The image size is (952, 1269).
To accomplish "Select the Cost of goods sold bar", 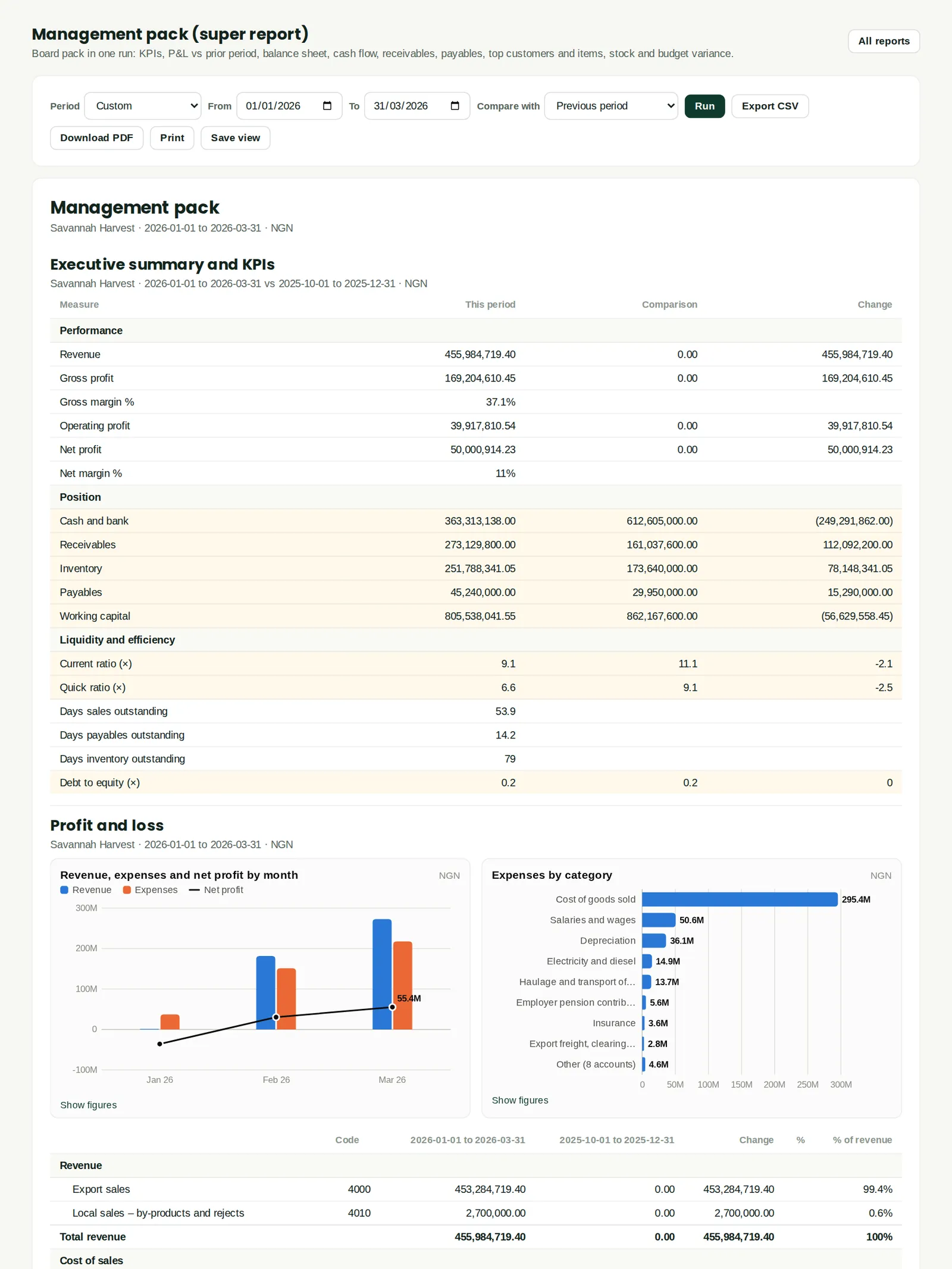I will [740, 900].
